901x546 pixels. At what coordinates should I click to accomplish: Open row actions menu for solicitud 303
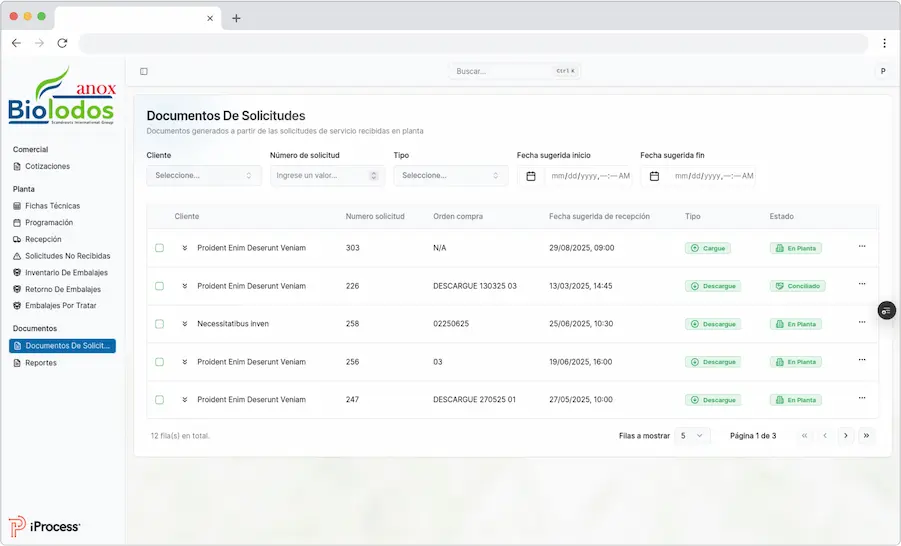861,246
